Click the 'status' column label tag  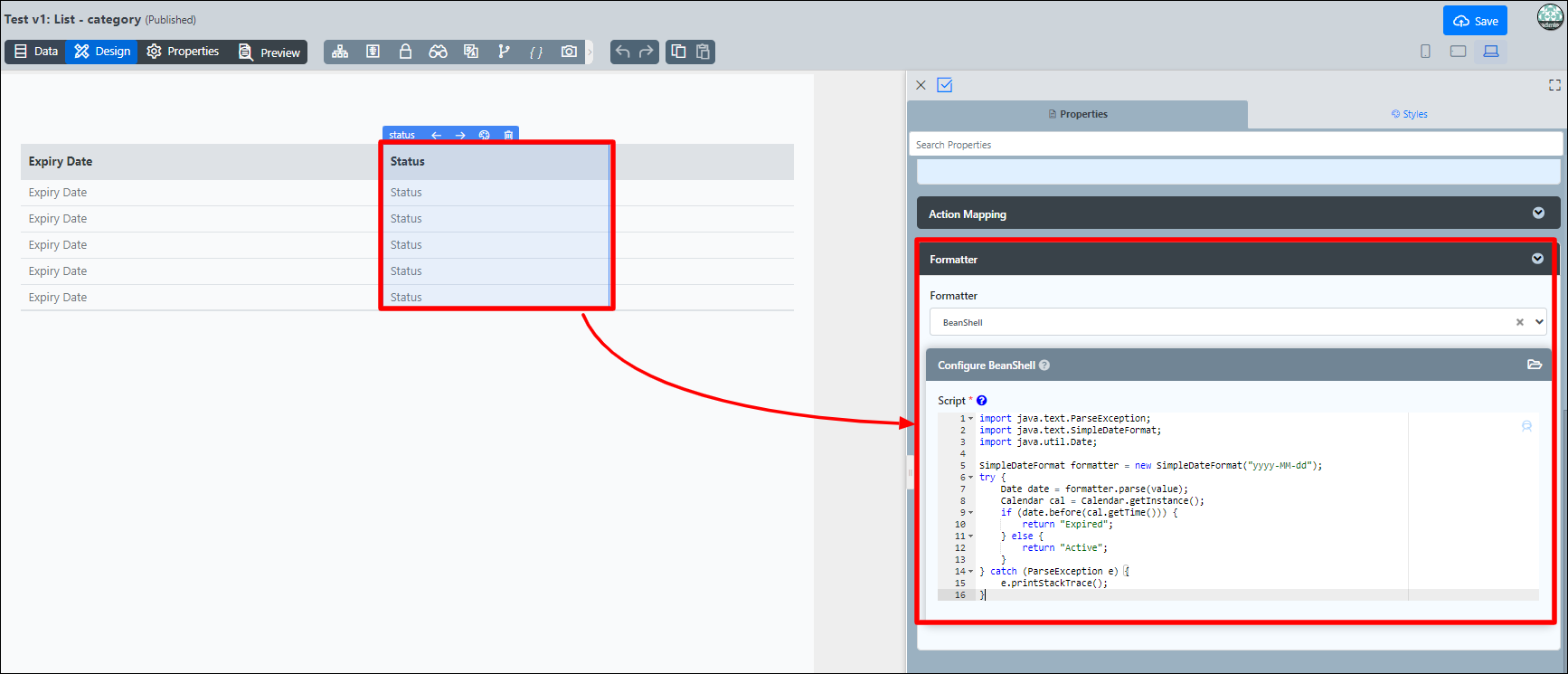(x=401, y=135)
